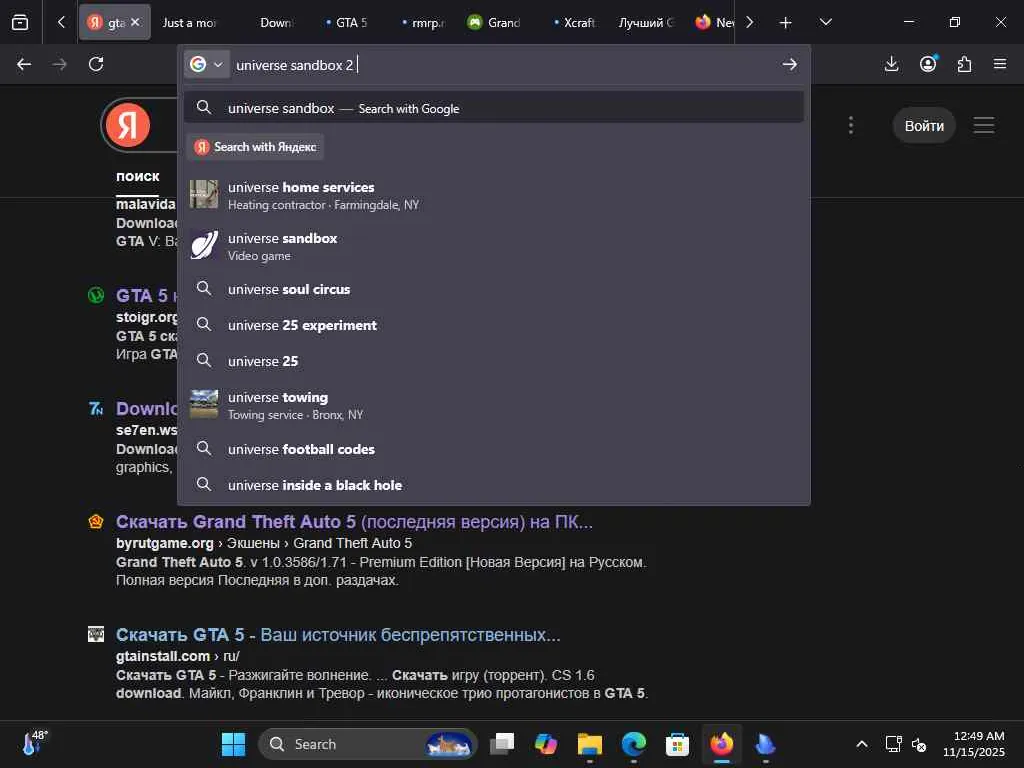
Task: Click the se7en.ws favicon icon
Action: [x=96, y=409]
